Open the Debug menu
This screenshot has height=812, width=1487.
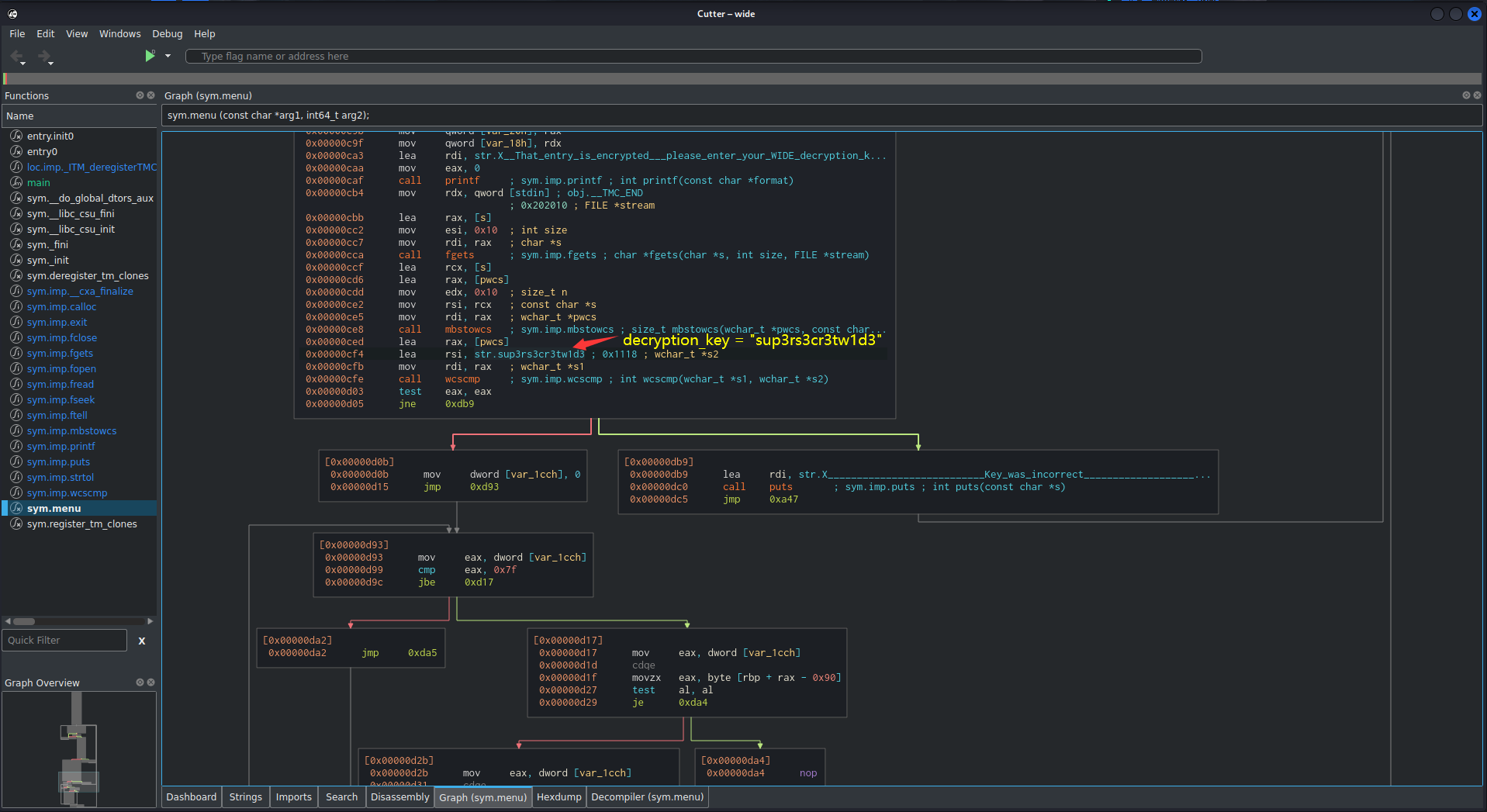(167, 34)
